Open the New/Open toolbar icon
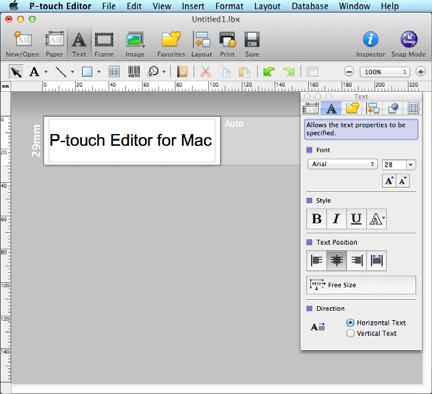 [22, 44]
